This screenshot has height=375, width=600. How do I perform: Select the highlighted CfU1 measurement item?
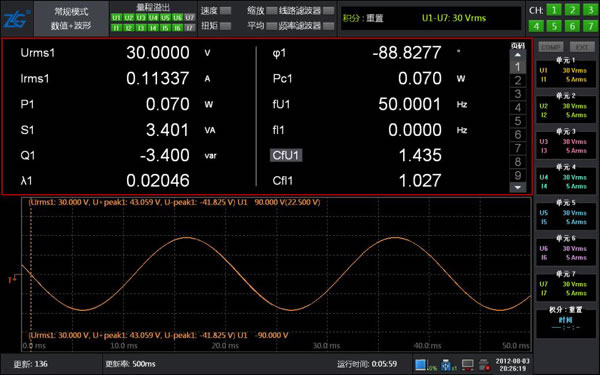point(286,155)
